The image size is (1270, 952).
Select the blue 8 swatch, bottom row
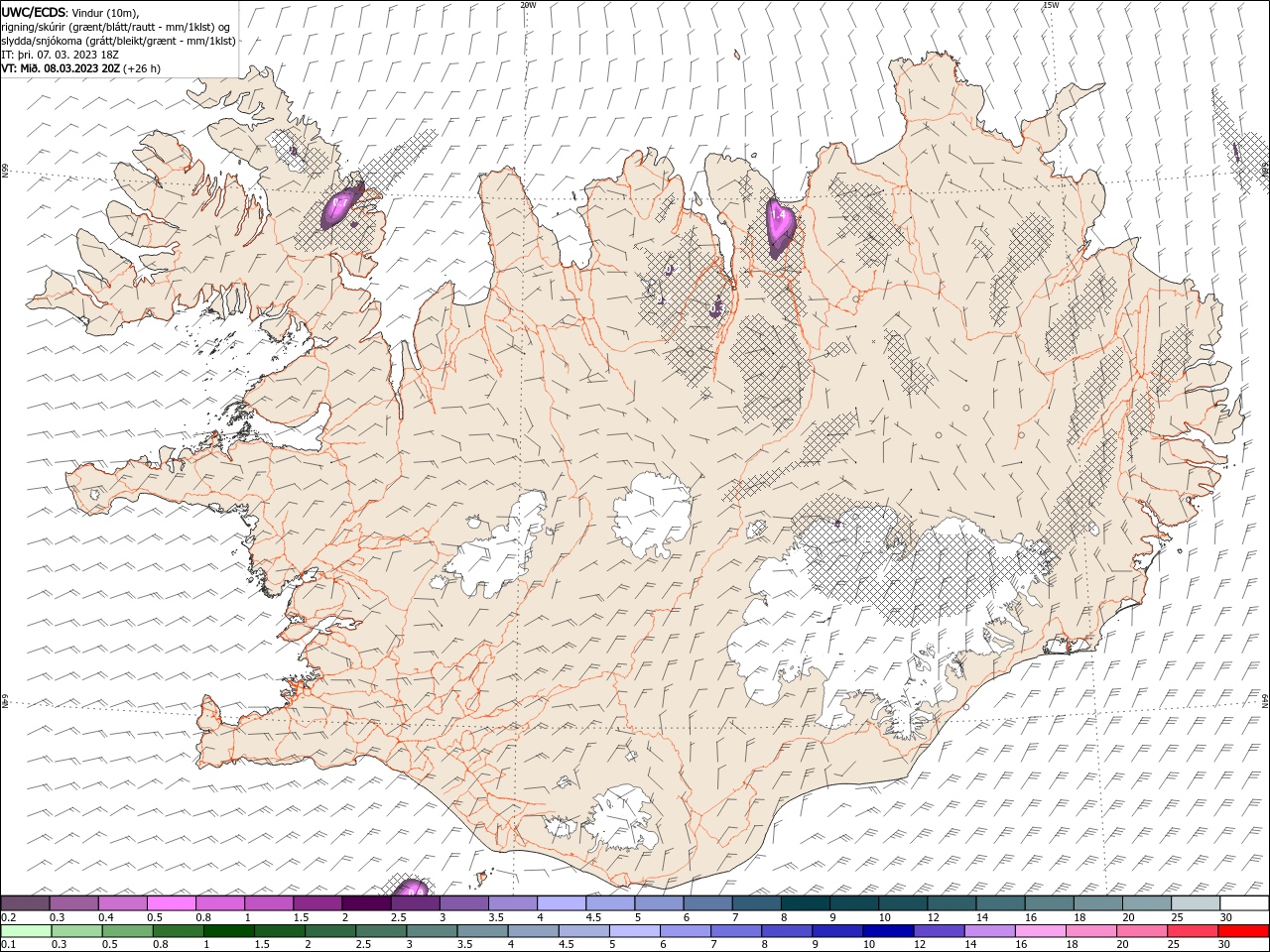787,931
